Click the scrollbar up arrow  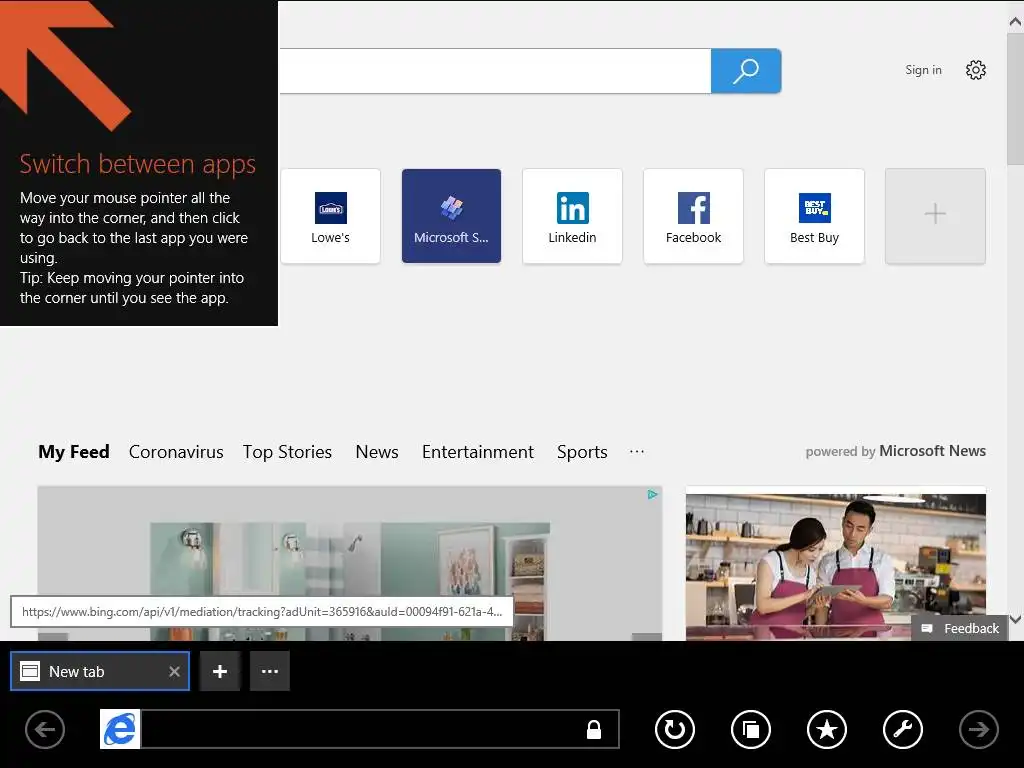coord(1015,22)
